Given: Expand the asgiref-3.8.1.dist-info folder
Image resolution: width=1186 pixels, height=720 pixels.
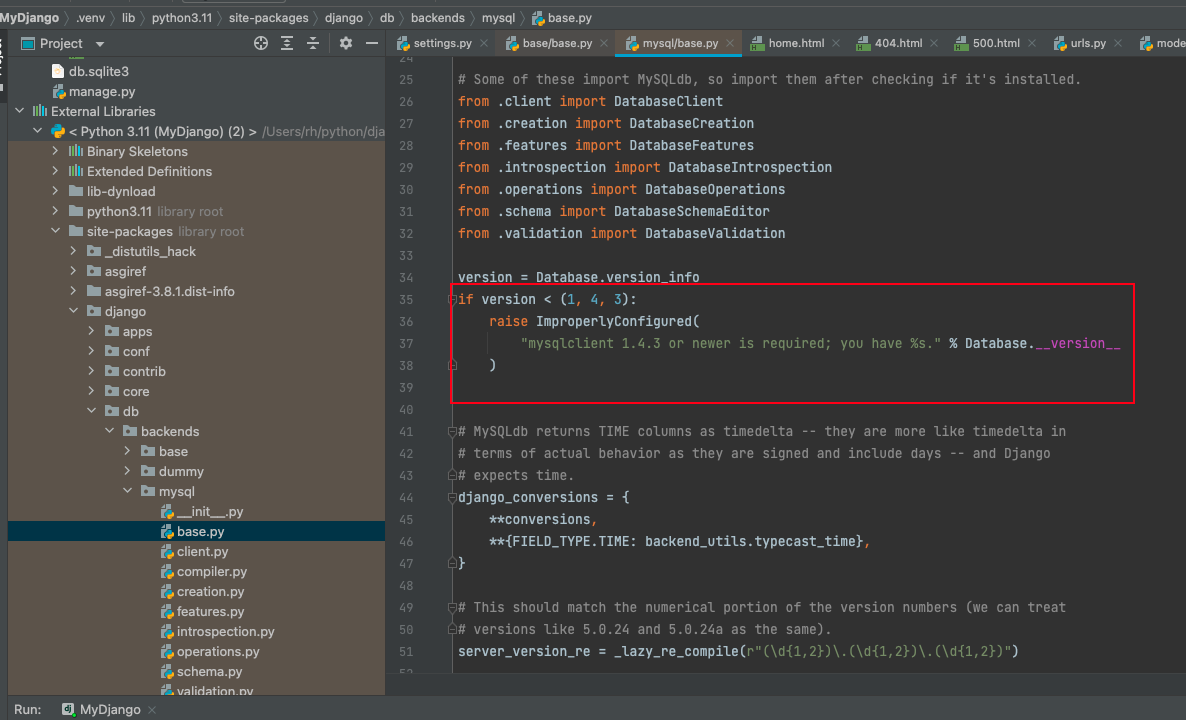Looking at the screenshot, I should pos(73,291).
